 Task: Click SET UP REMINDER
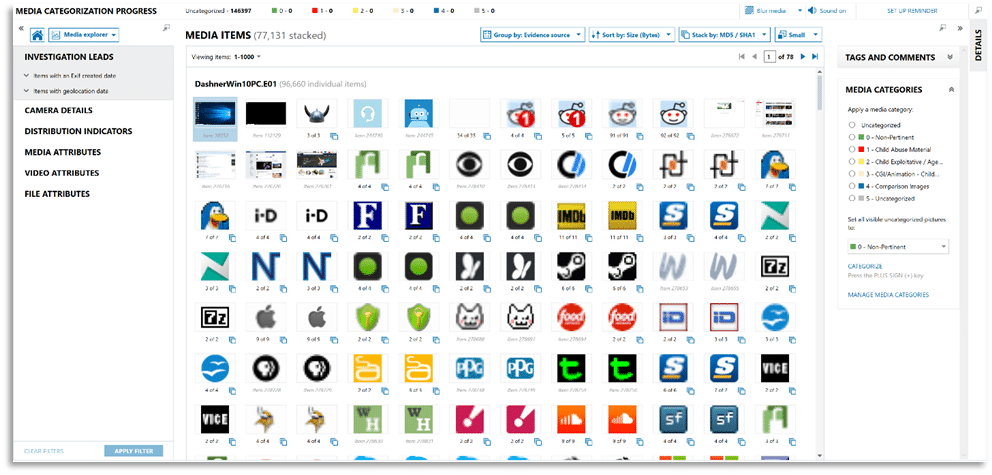click(912, 11)
